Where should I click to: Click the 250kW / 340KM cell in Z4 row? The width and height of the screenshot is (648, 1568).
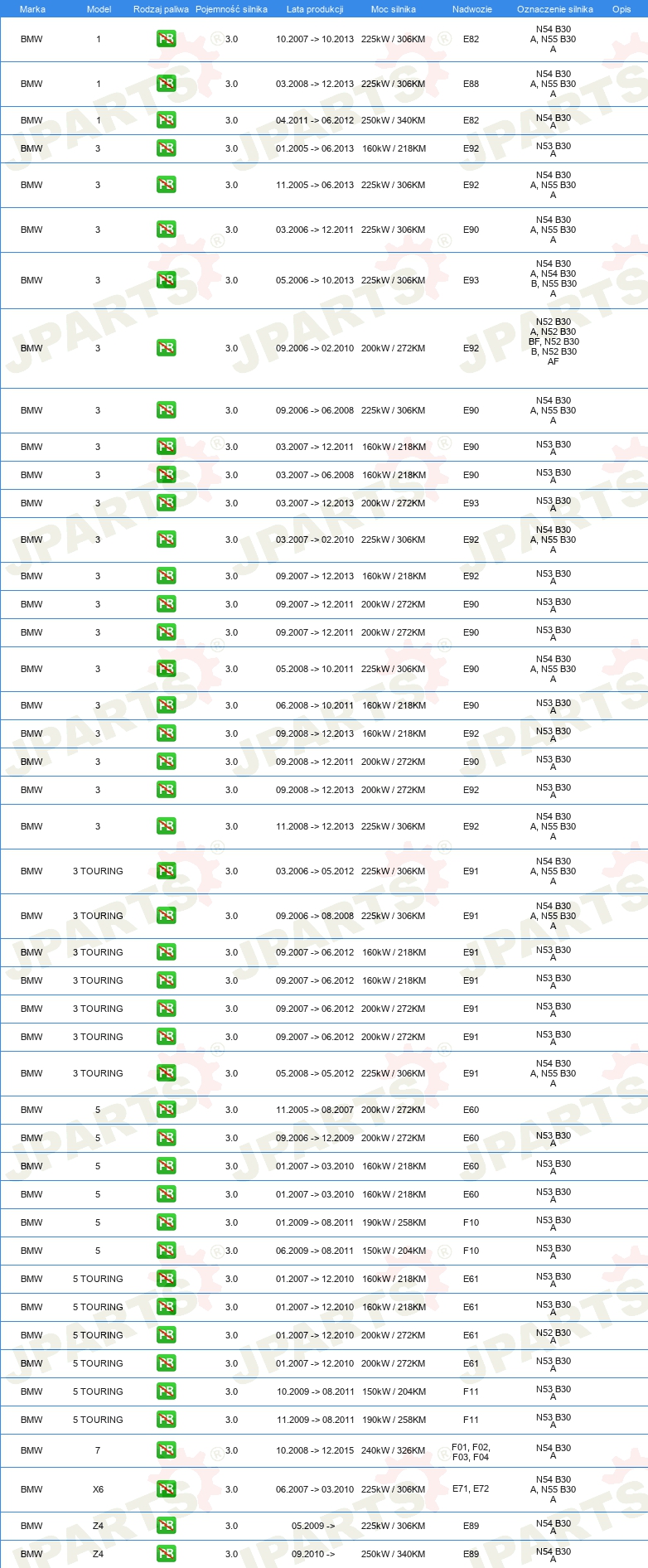point(394,1554)
